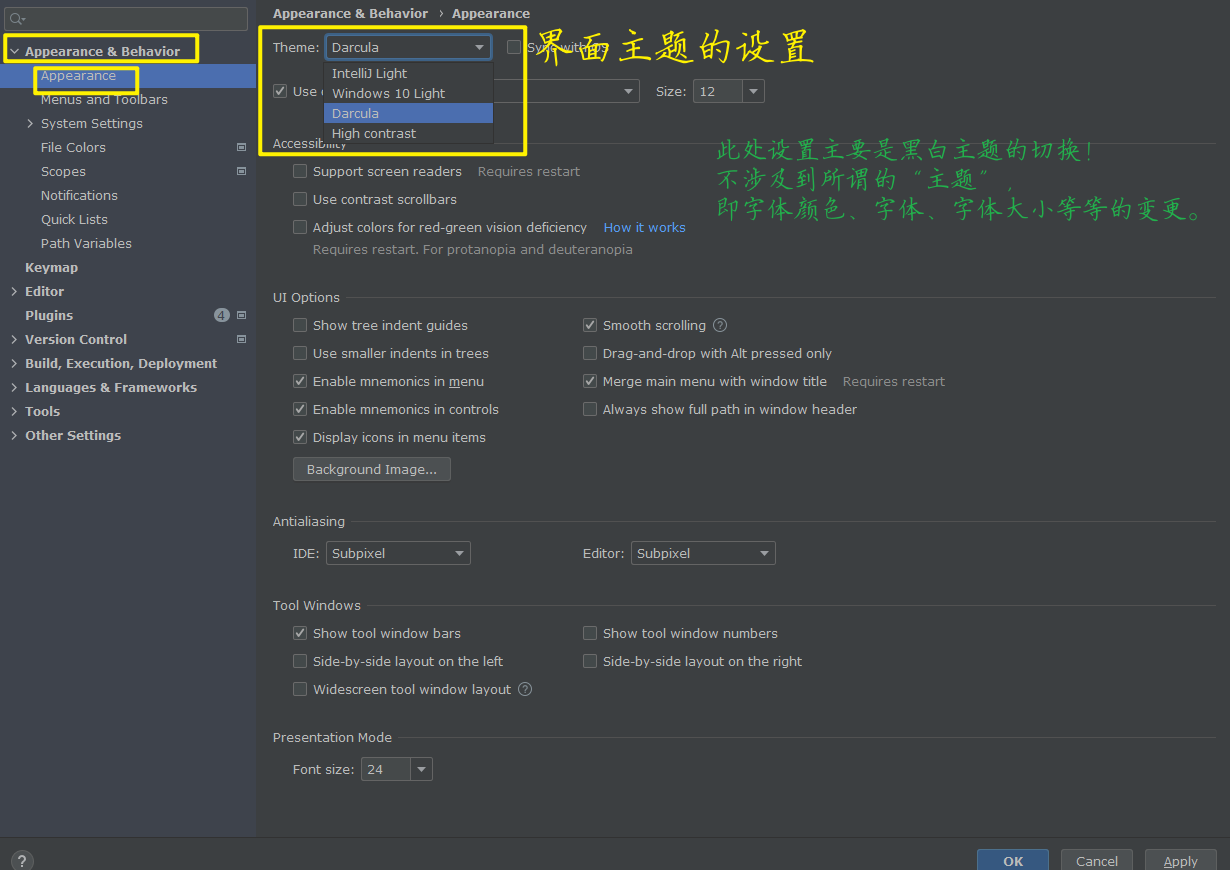Toggle Adjust colors for red-green vision deficiency
Image resolution: width=1230 pixels, height=870 pixels.
coord(300,227)
